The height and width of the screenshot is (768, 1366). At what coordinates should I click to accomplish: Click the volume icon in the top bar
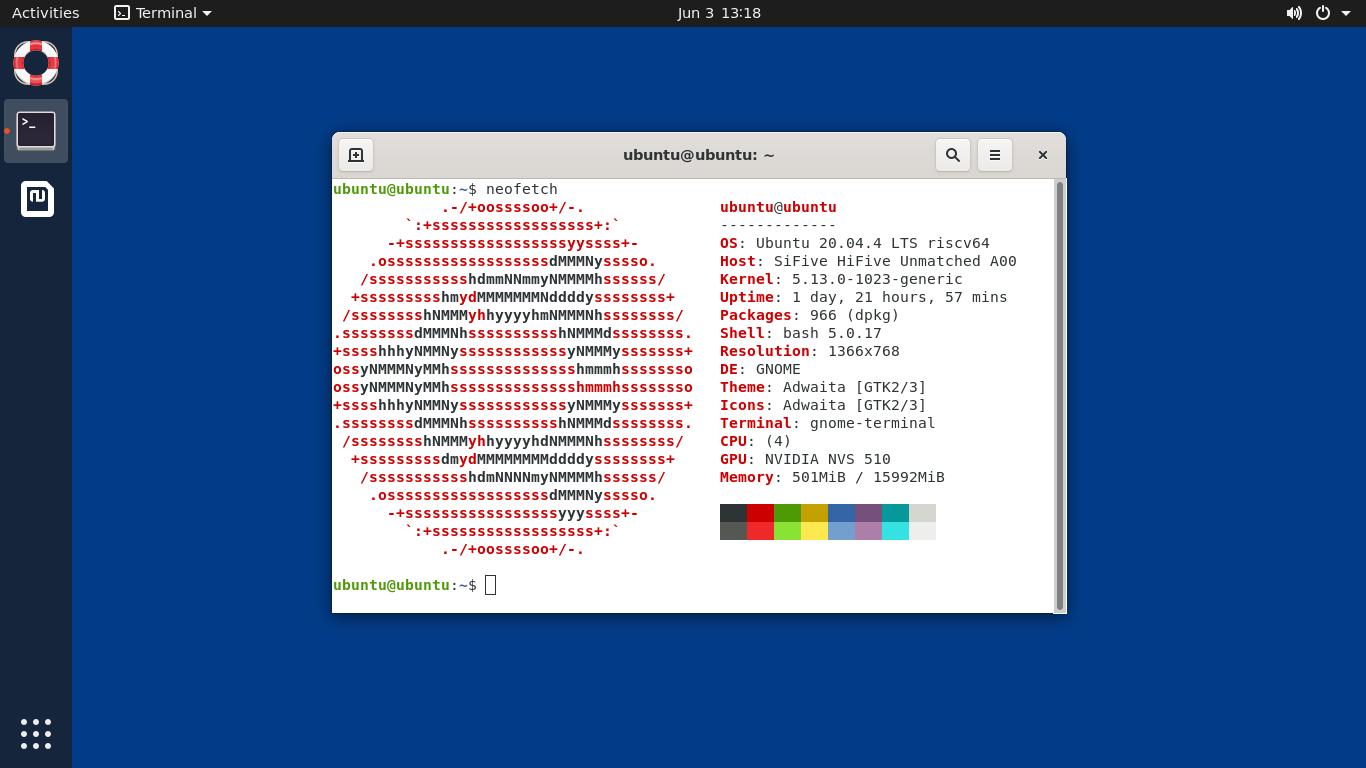pyautogui.click(x=1294, y=13)
